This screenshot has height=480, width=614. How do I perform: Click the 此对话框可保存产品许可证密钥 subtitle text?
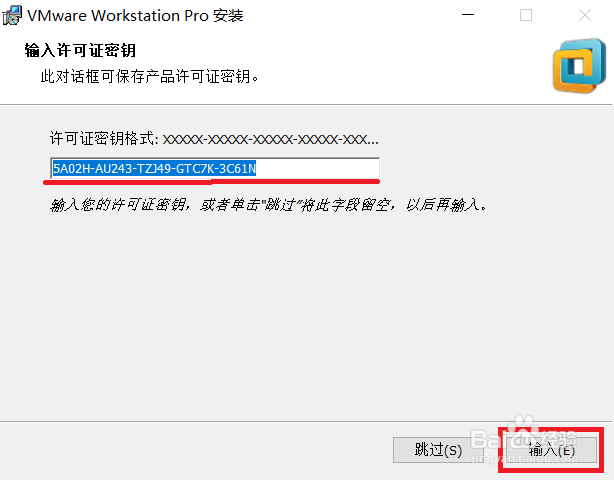[150, 76]
